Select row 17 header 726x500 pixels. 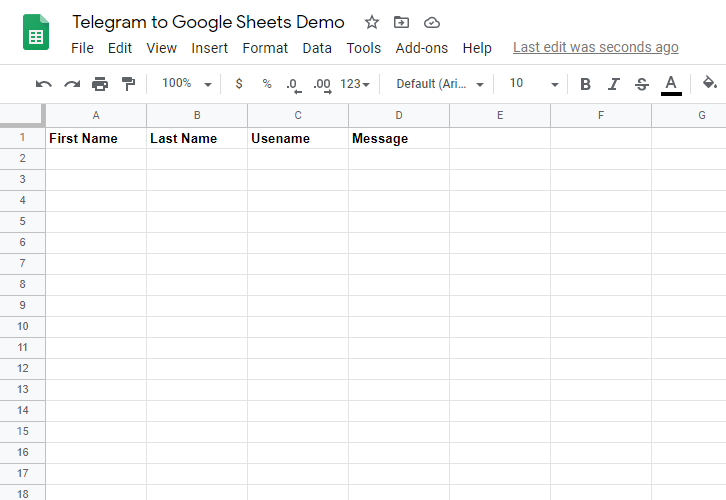[x=22, y=473]
